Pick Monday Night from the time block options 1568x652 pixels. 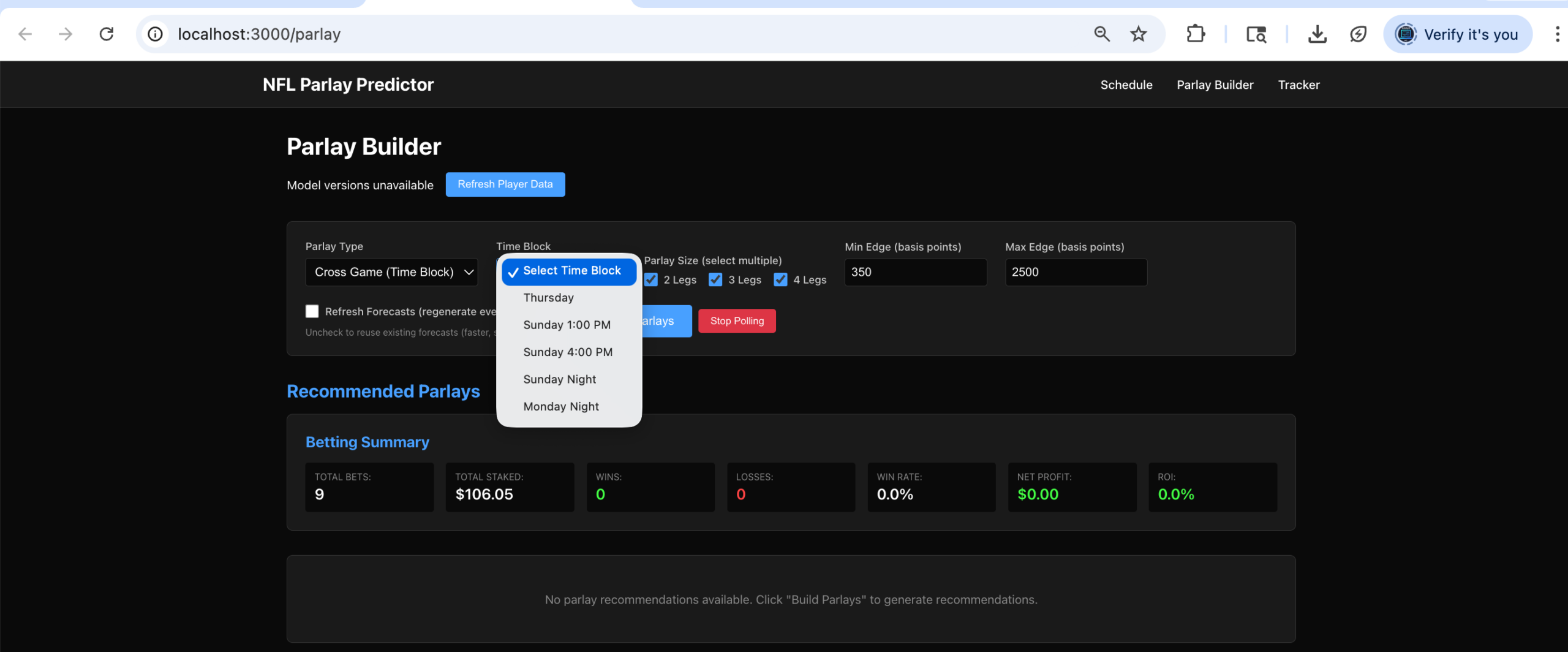click(560, 407)
